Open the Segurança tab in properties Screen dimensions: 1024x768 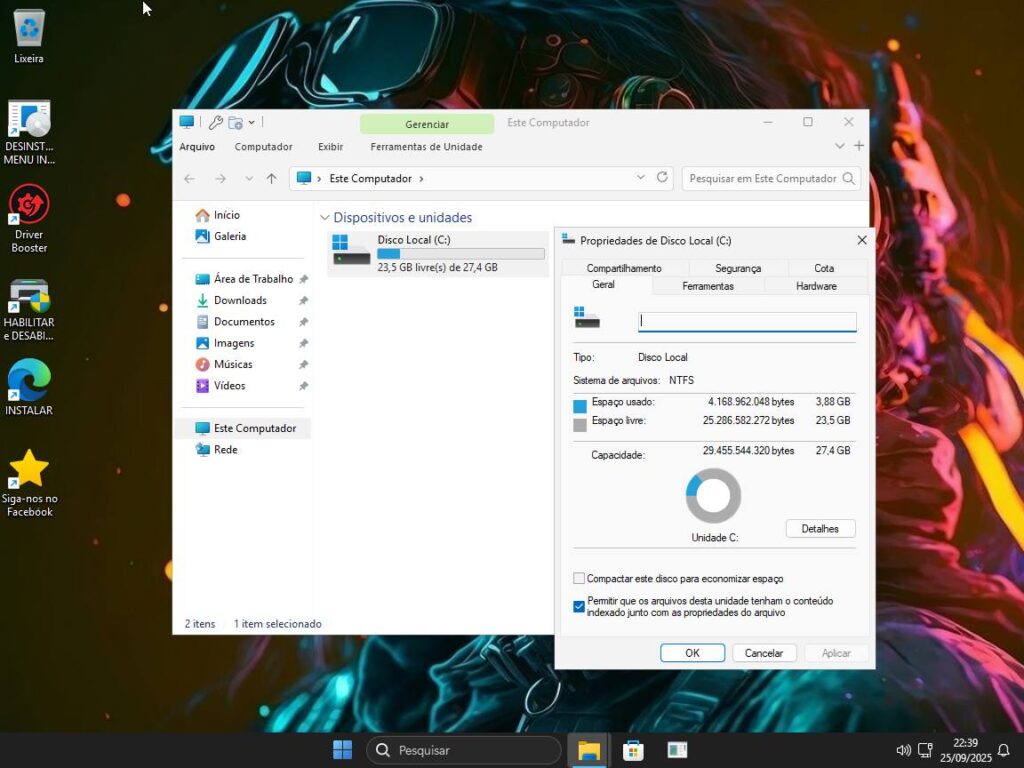(x=738, y=268)
